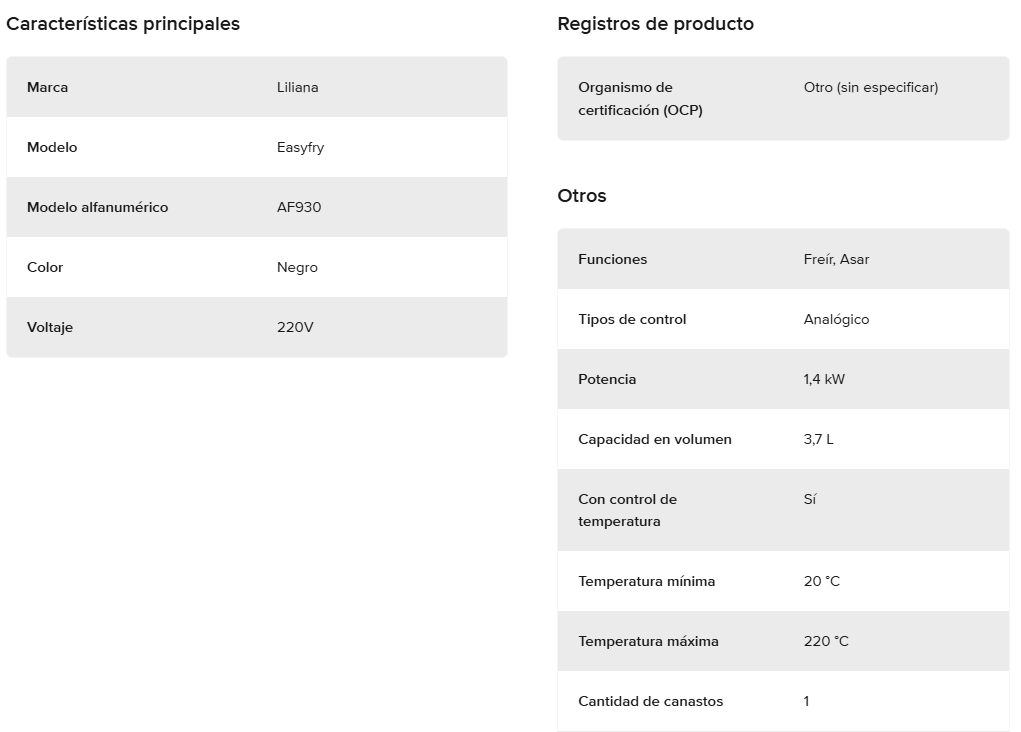Viewport: 1021px width, 732px height.
Task: Select the Voltaje value 220V
Action: pos(295,327)
